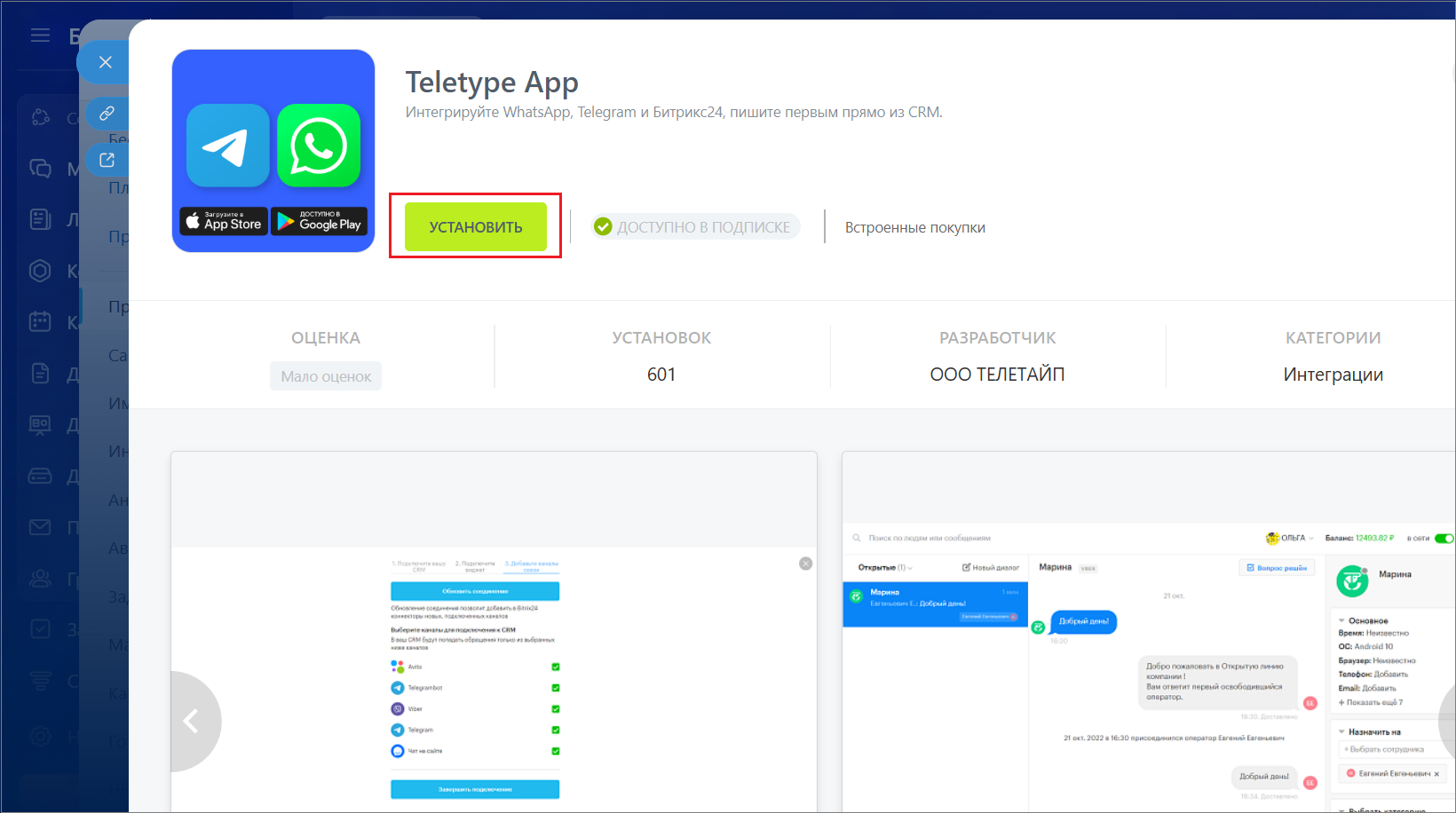
Task: Open developer ООО ТЕЛЕТАЙП
Action: 997,375
